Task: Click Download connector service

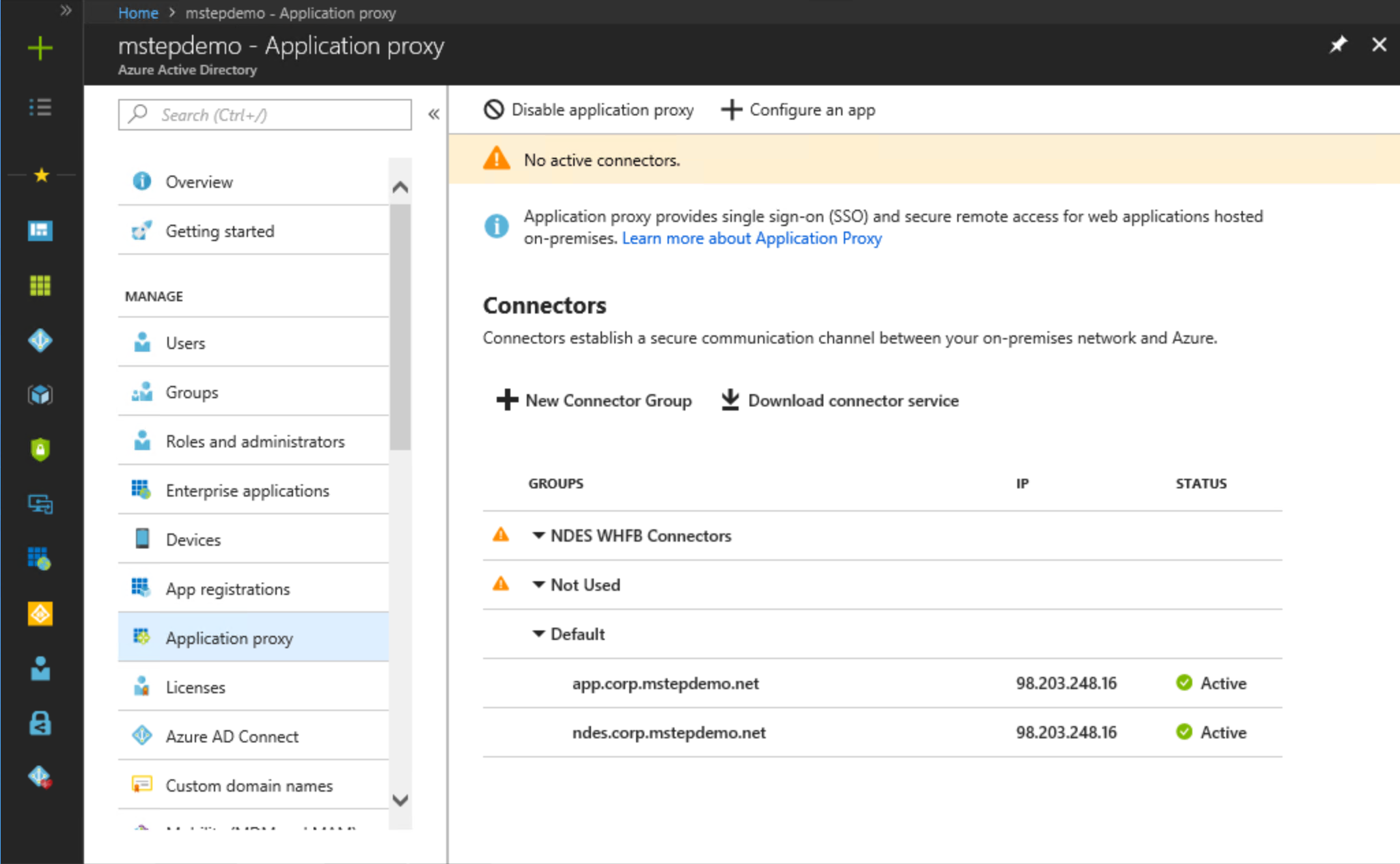Action: click(840, 400)
